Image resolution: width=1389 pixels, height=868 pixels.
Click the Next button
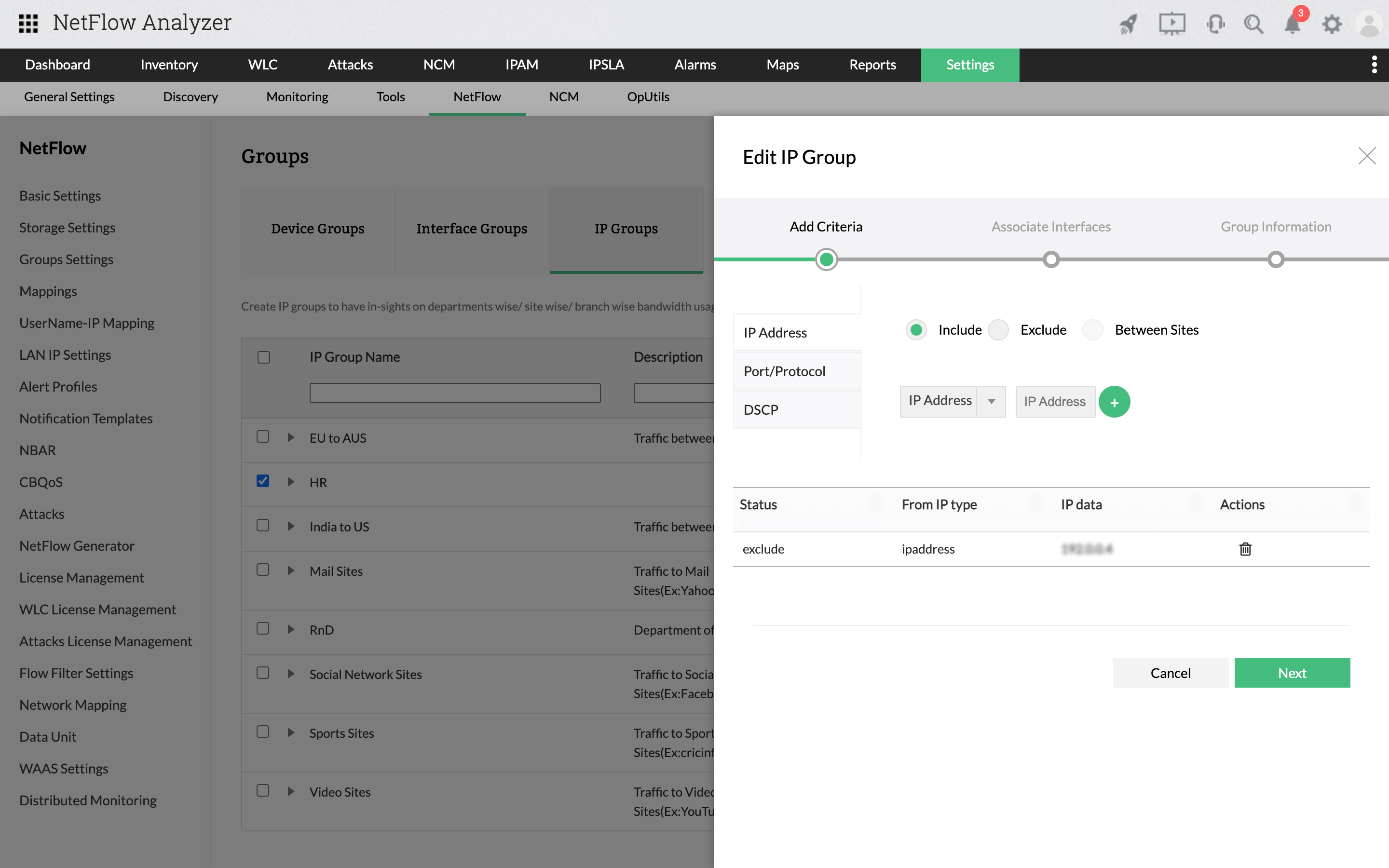click(1292, 673)
